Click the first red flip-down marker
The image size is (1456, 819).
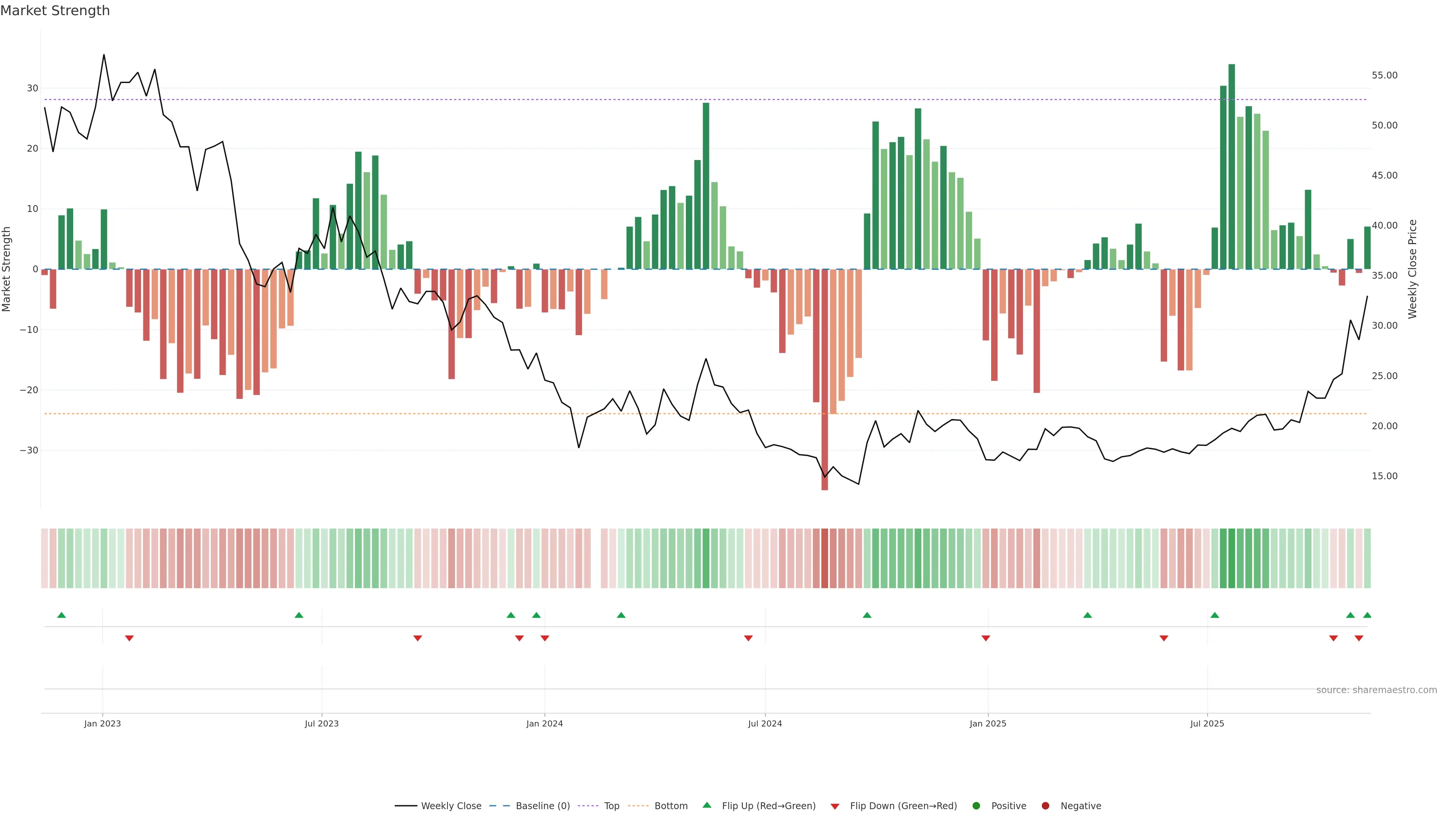129,638
